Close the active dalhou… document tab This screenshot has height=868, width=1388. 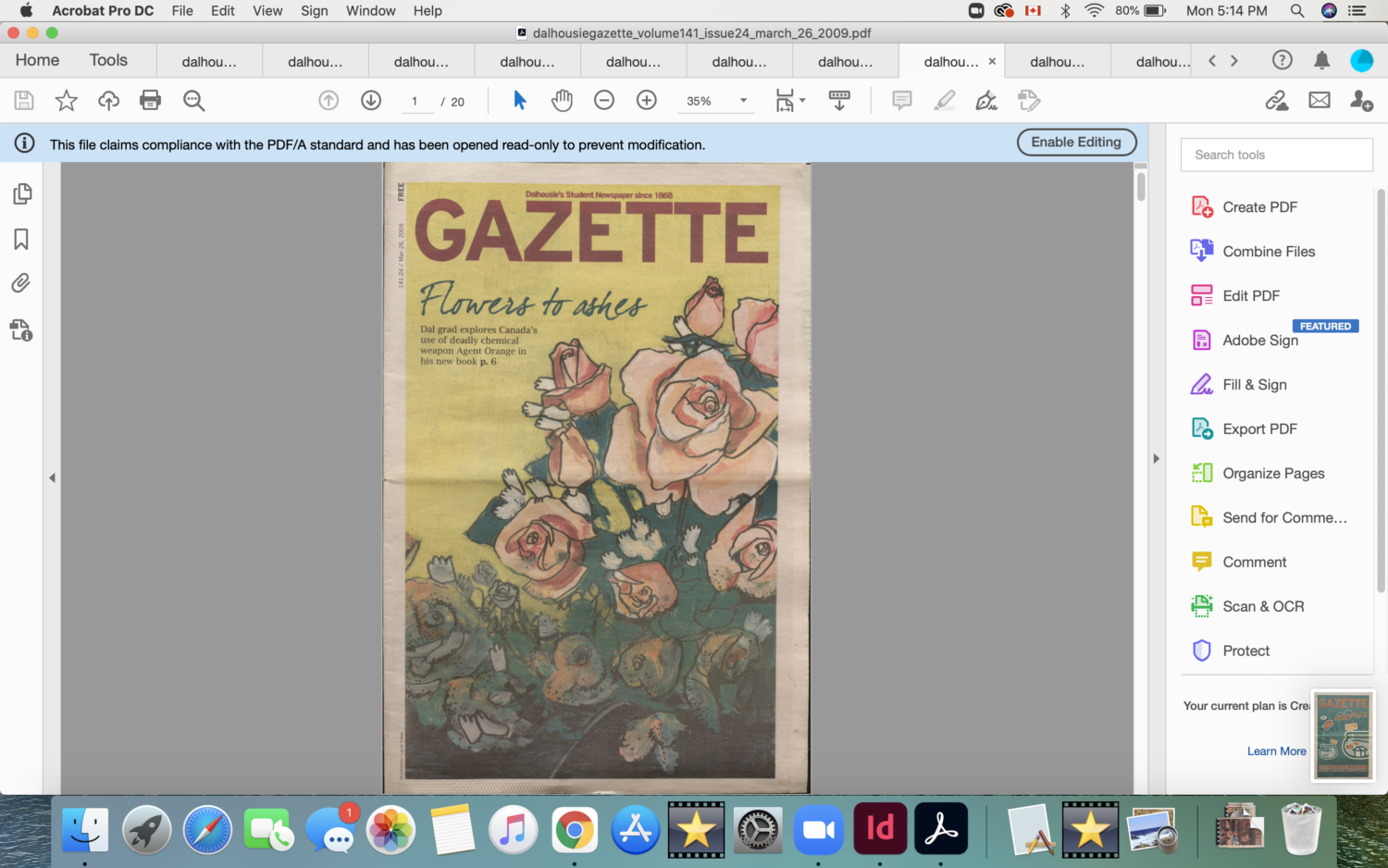[x=992, y=62]
